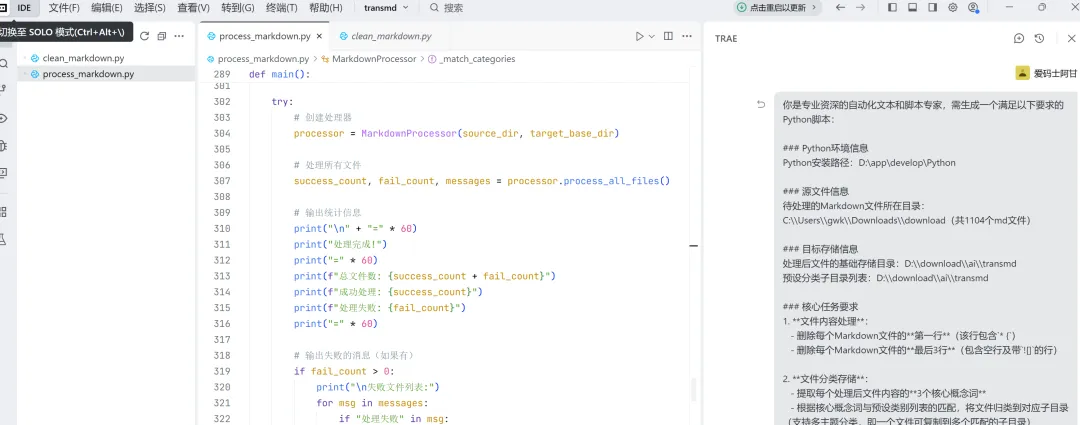Open the user account icon

(973, 8)
